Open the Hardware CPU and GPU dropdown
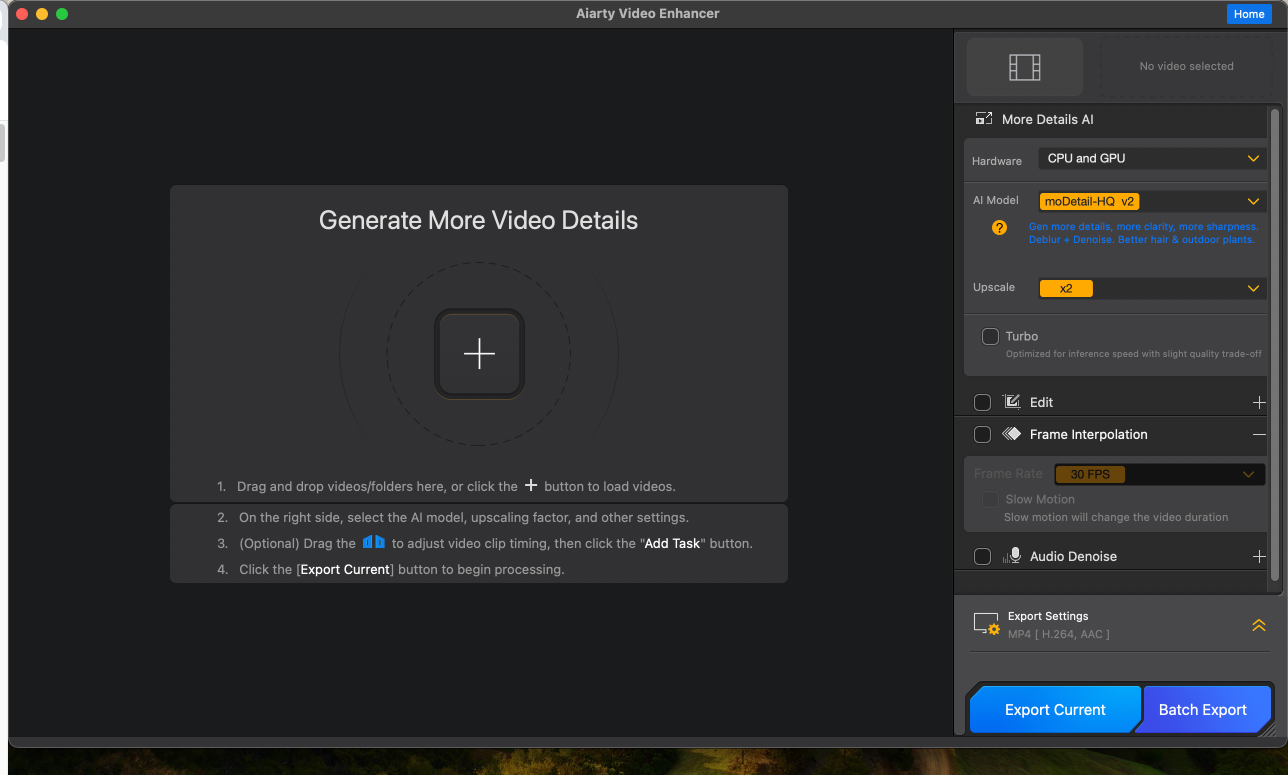Viewport: 1288px width, 775px height. click(x=1152, y=159)
